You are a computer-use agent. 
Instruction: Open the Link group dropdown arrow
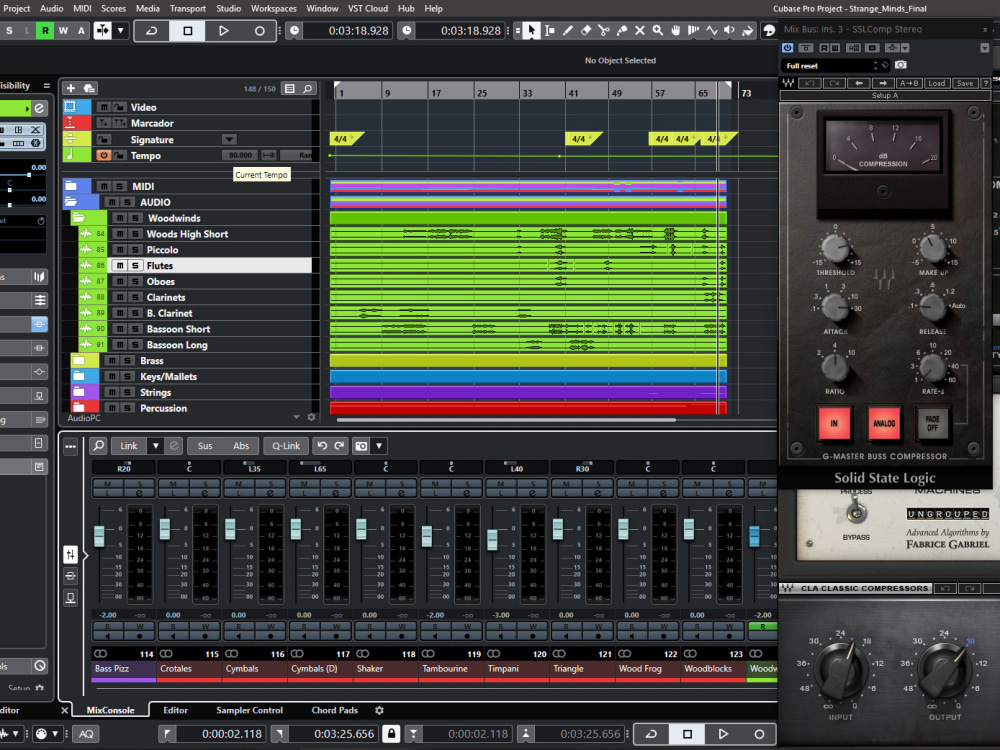tap(156, 446)
